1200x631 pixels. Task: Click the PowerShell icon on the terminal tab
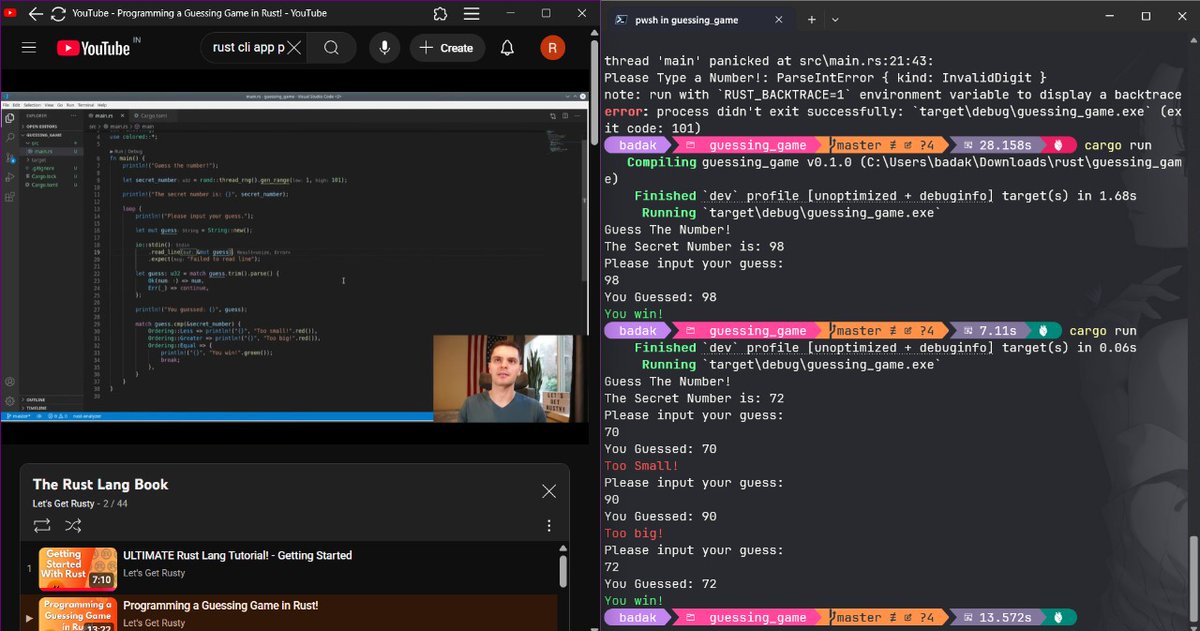[621, 19]
